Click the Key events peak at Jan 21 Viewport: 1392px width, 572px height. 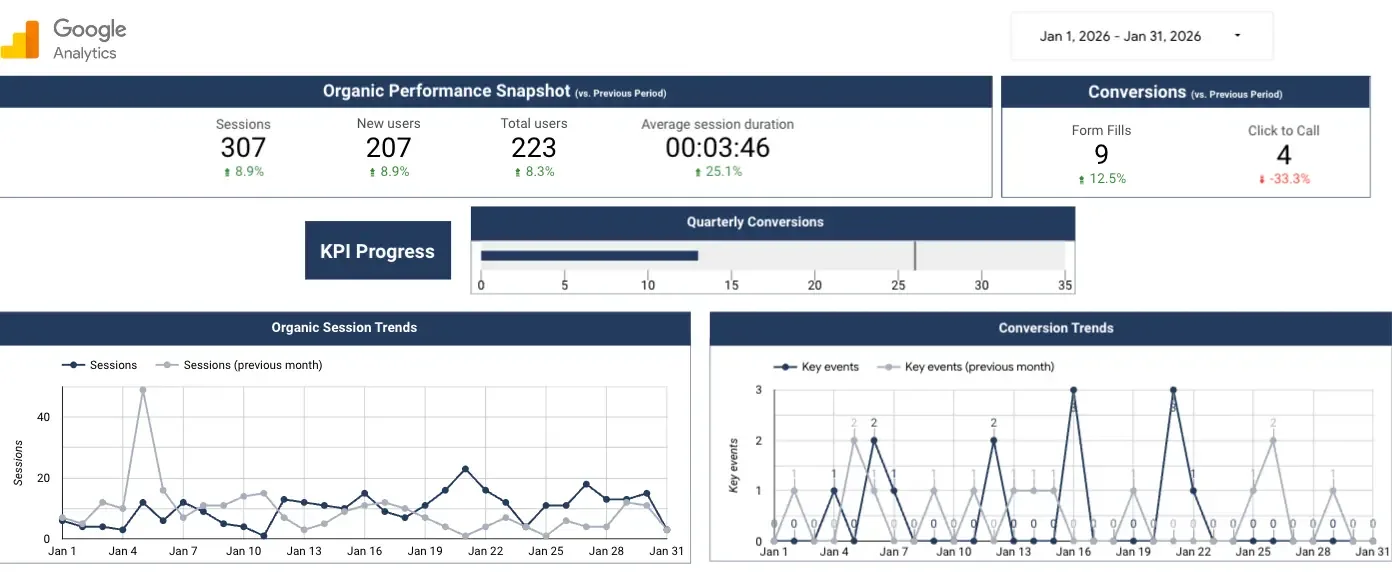click(x=1173, y=390)
